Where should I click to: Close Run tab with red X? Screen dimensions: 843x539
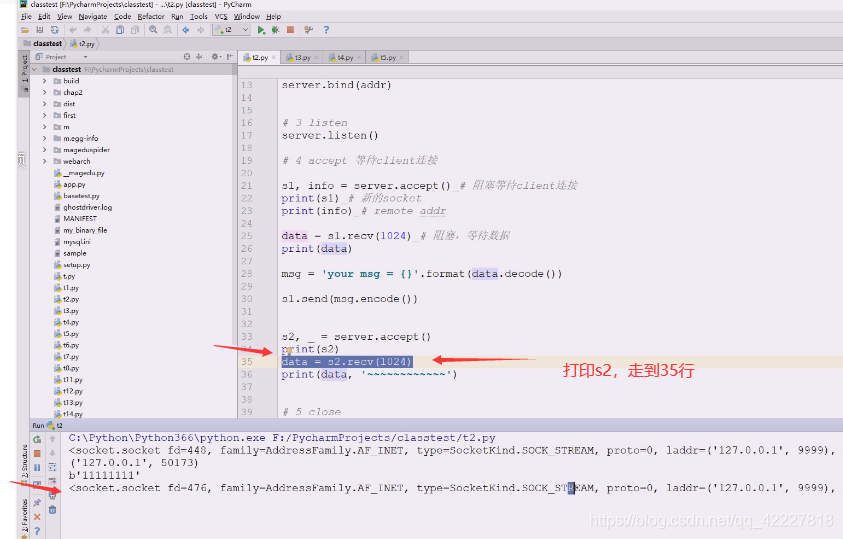(x=37, y=517)
